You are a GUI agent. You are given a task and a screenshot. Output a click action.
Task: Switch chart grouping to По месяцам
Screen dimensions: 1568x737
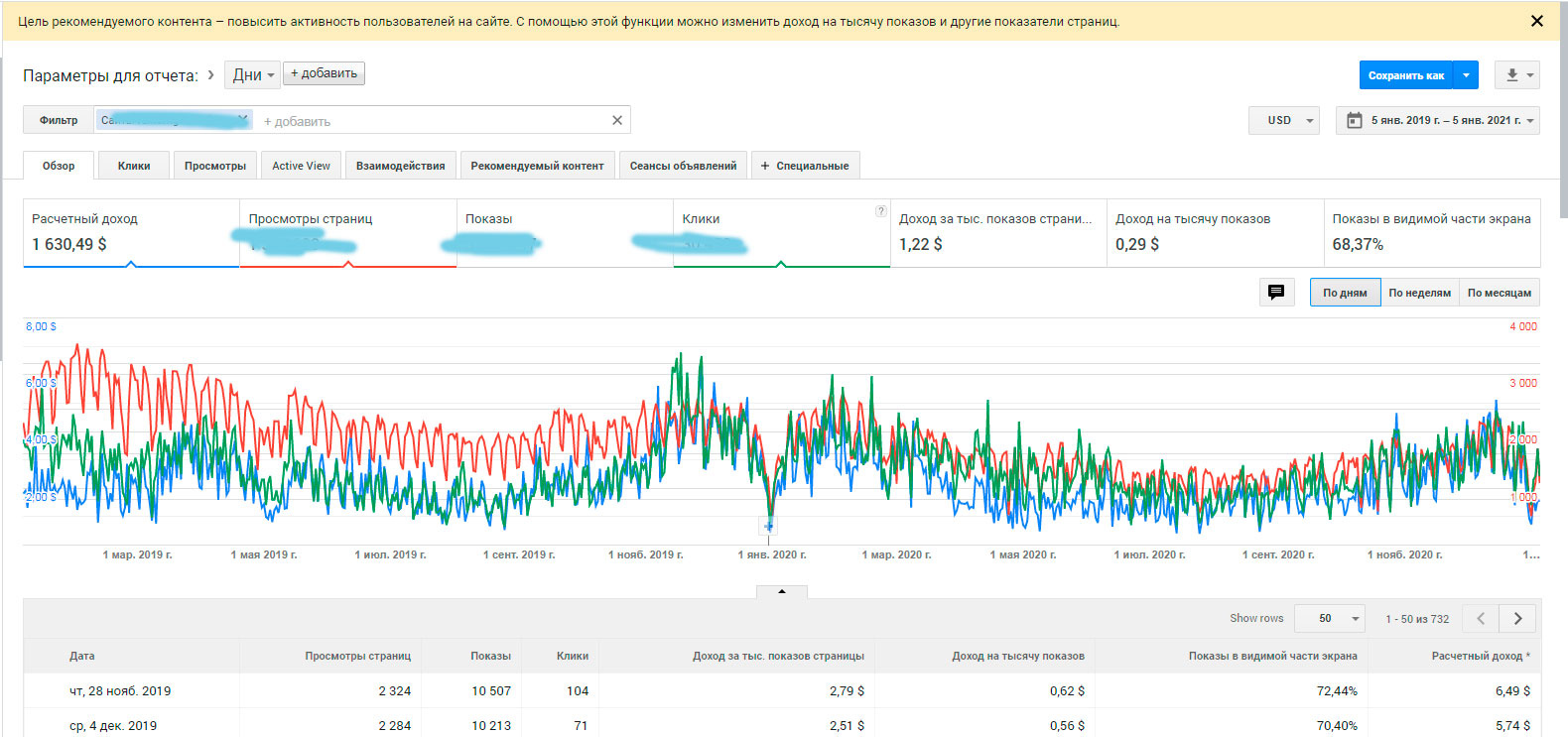coord(1499,293)
